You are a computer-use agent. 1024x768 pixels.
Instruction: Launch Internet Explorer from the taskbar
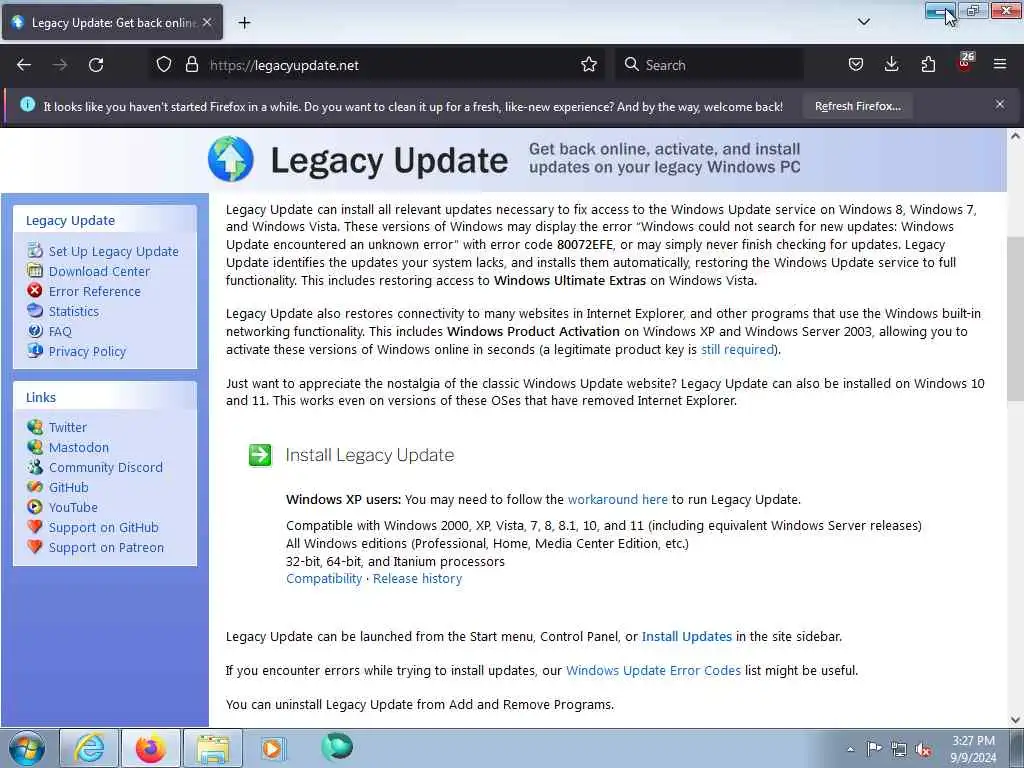click(89, 748)
